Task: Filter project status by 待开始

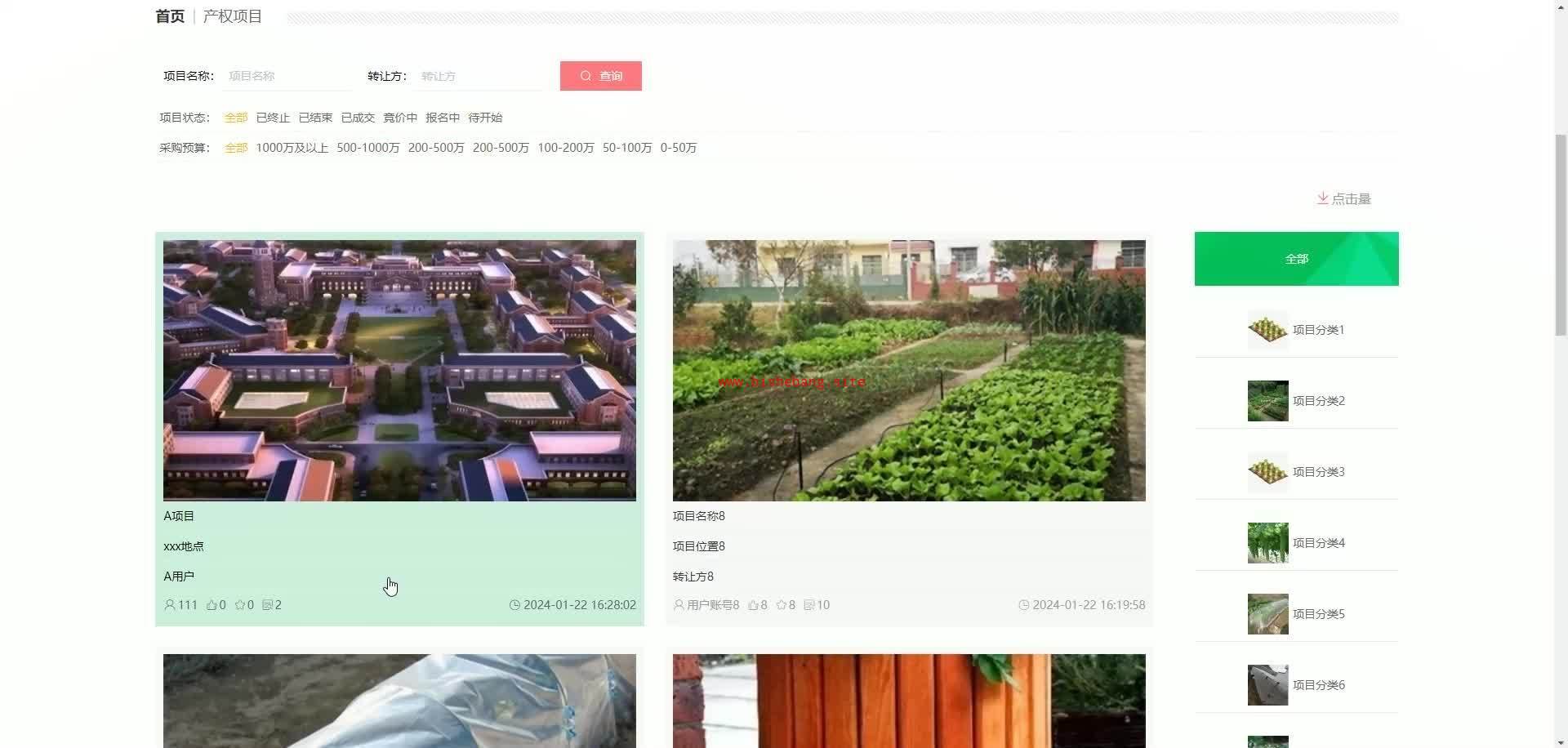Action: click(485, 118)
